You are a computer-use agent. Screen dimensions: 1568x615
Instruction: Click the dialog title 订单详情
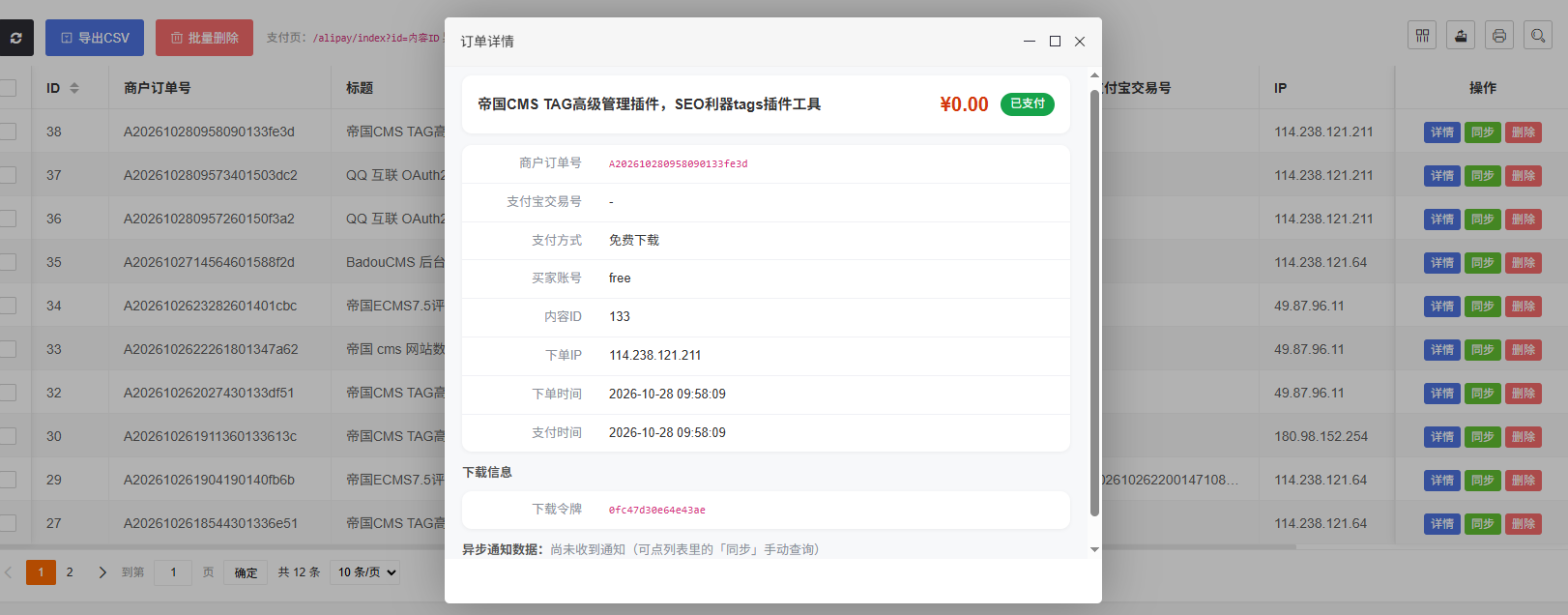tap(487, 42)
